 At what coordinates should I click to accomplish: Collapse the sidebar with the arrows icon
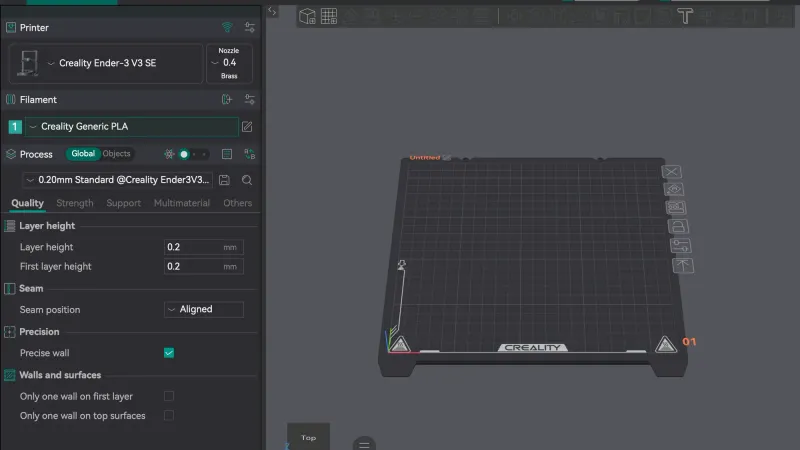coord(272,11)
